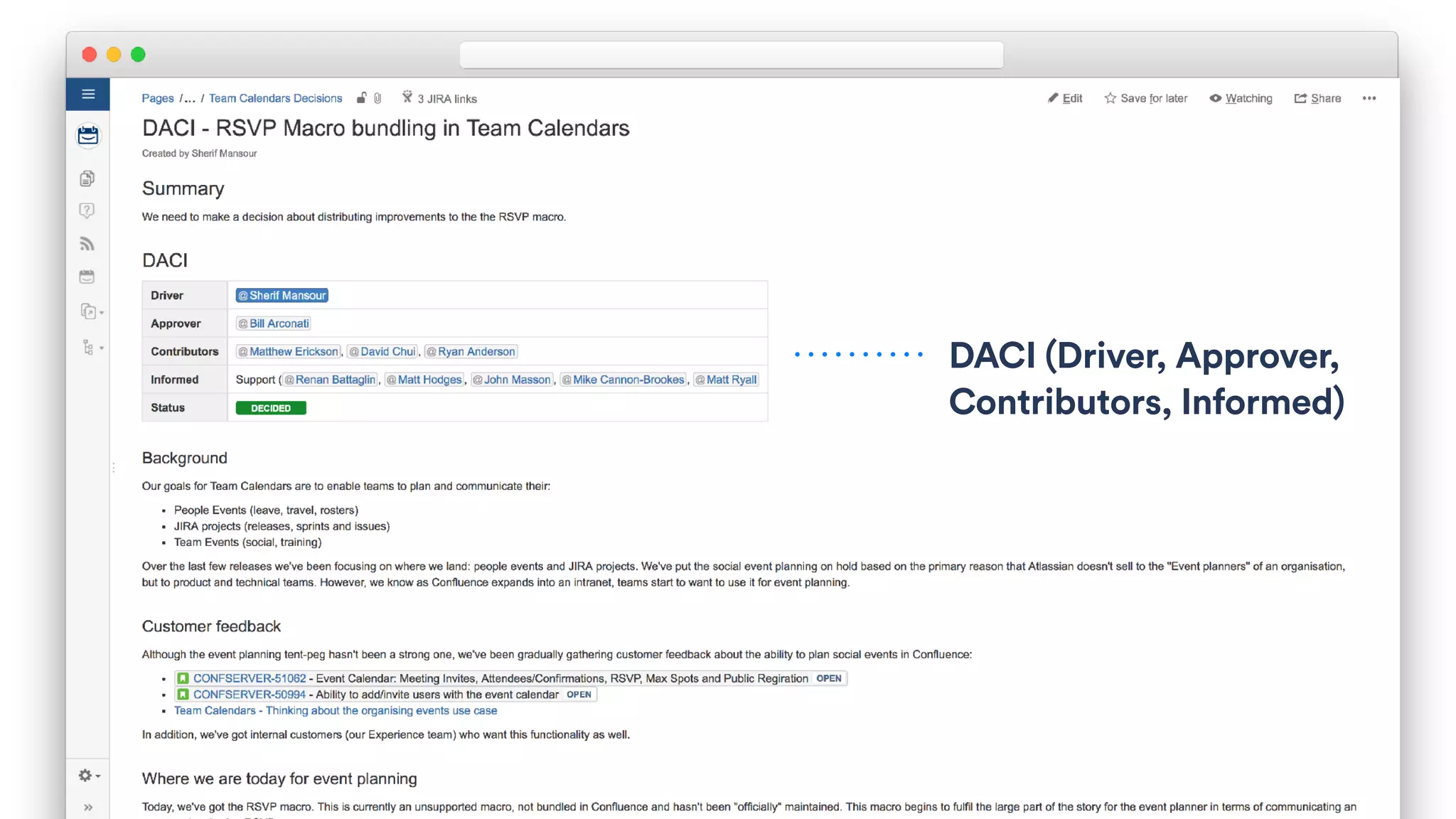The width and height of the screenshot is (1456, 819).
Task: Click the Summary heading
Action: [183, 188]
